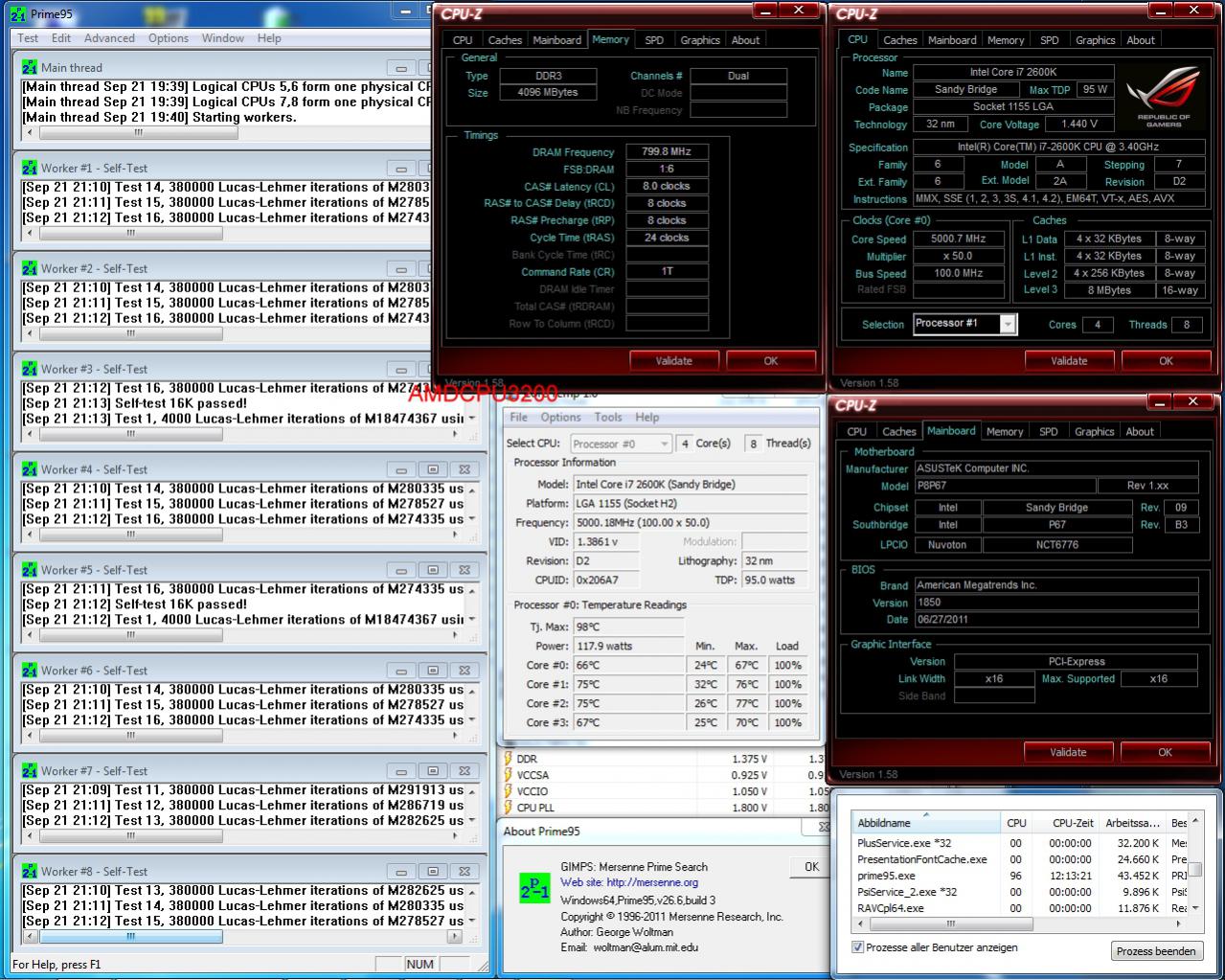
Task: Maximize the Worker #6 child window
Action: 433,671
